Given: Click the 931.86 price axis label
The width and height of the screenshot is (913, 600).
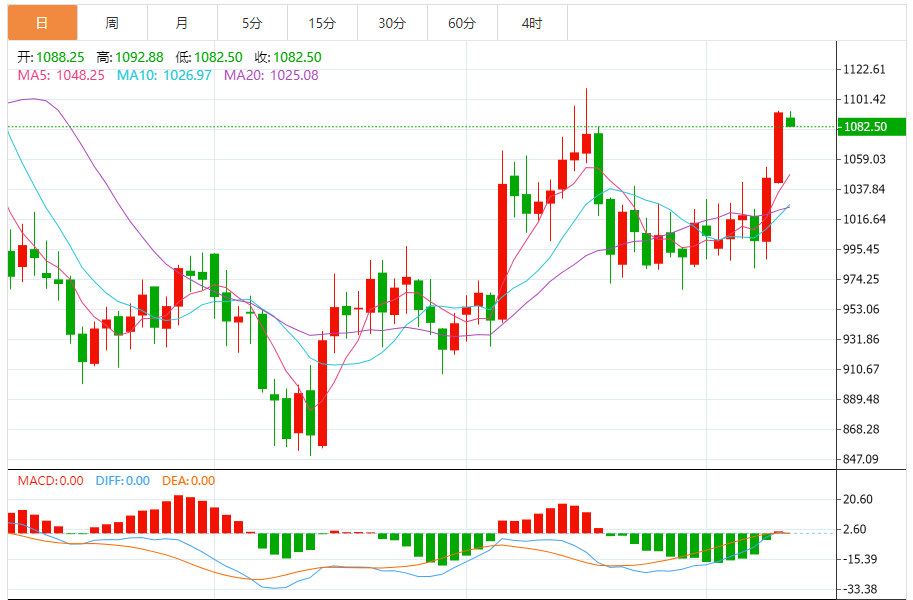Looking at the screenshot, I should 861,339.
